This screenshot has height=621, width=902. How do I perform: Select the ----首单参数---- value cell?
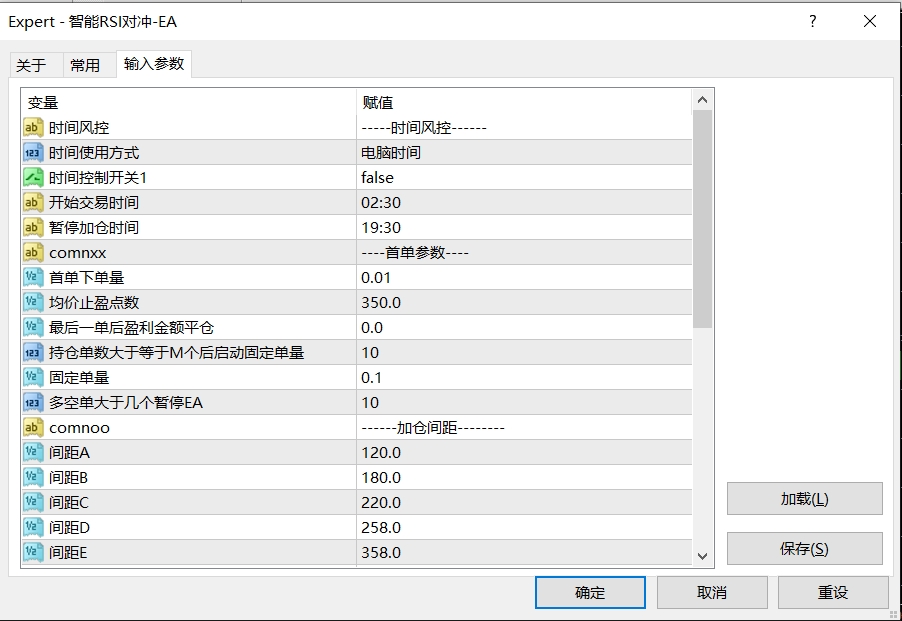tap(524, 252)
